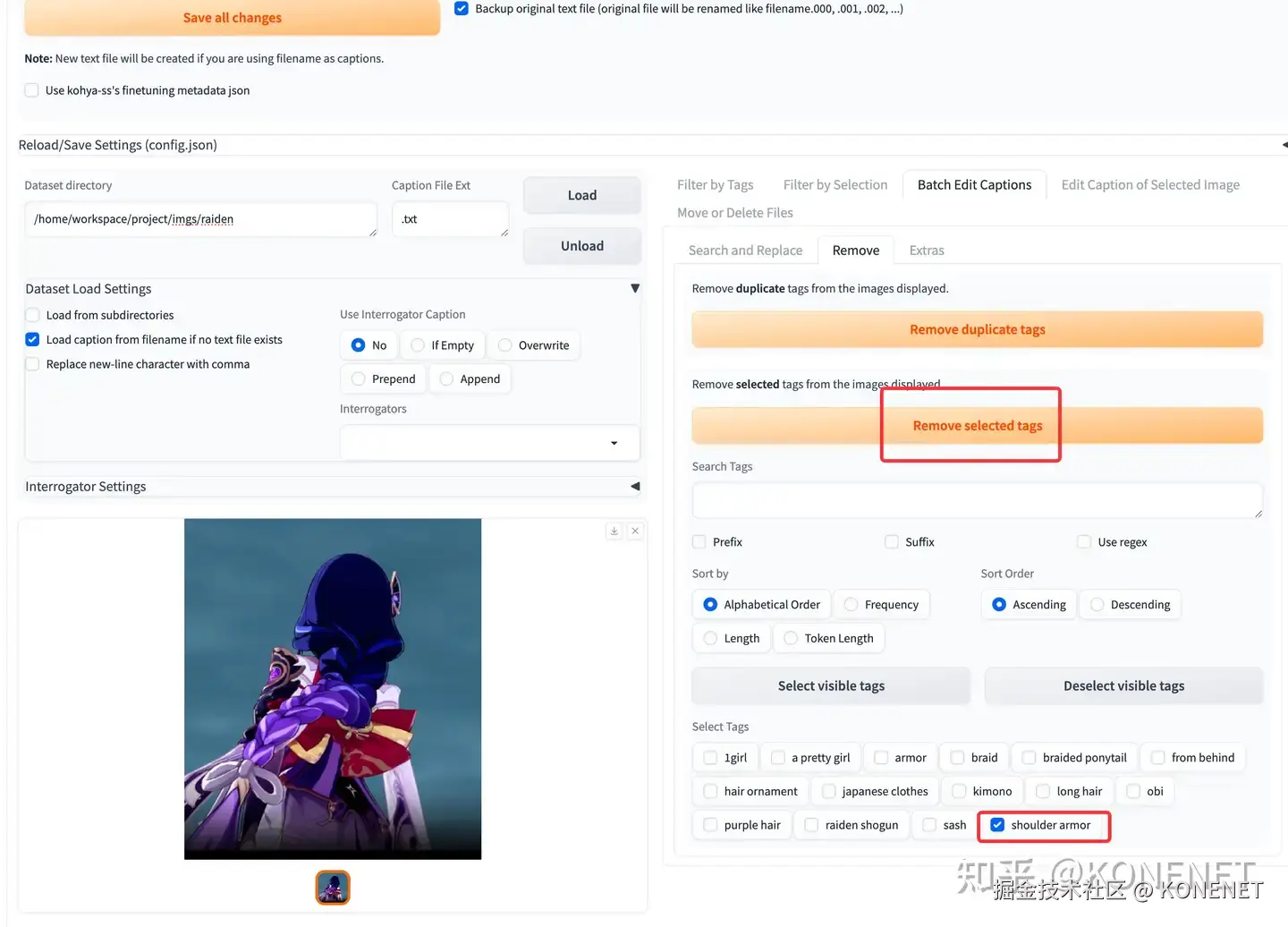Click Remove selected tags button
This screenshot has height=927, width=1288.
pos(978,426)
